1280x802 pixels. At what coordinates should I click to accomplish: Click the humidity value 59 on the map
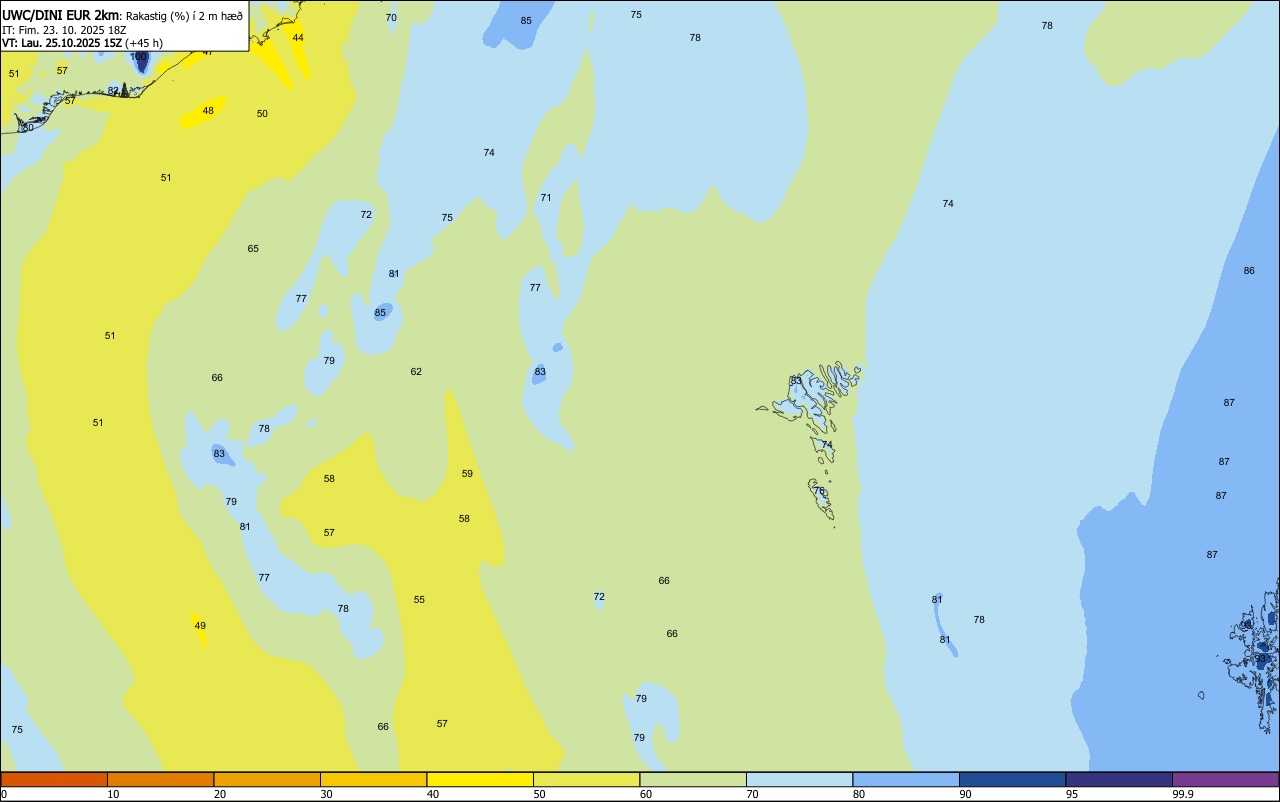coord(467,474)
